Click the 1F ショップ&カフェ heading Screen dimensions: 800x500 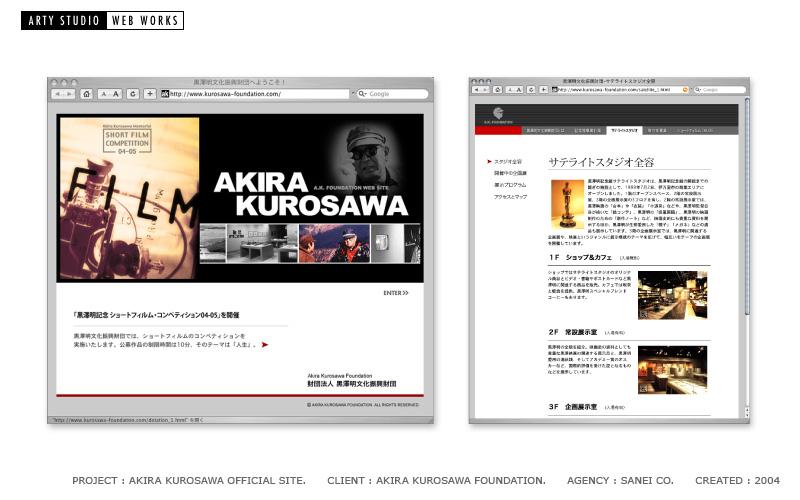coord(581,257)
